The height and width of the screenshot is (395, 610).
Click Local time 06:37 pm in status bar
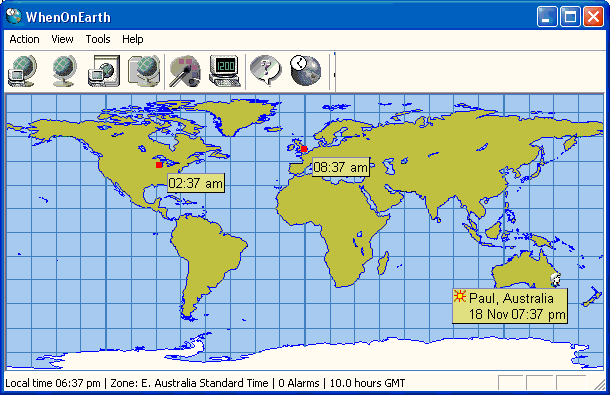(x=53, y=383)
